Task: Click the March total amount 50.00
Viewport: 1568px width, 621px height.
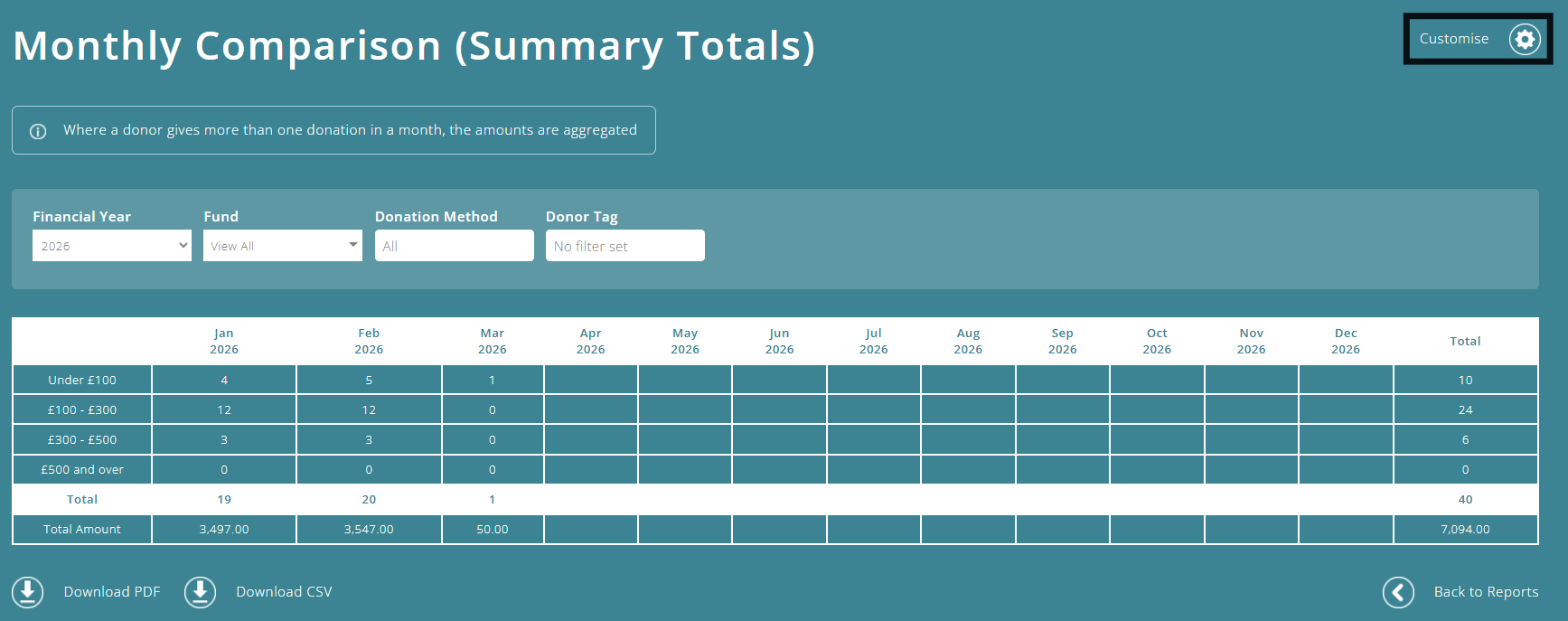Action: 493,530
